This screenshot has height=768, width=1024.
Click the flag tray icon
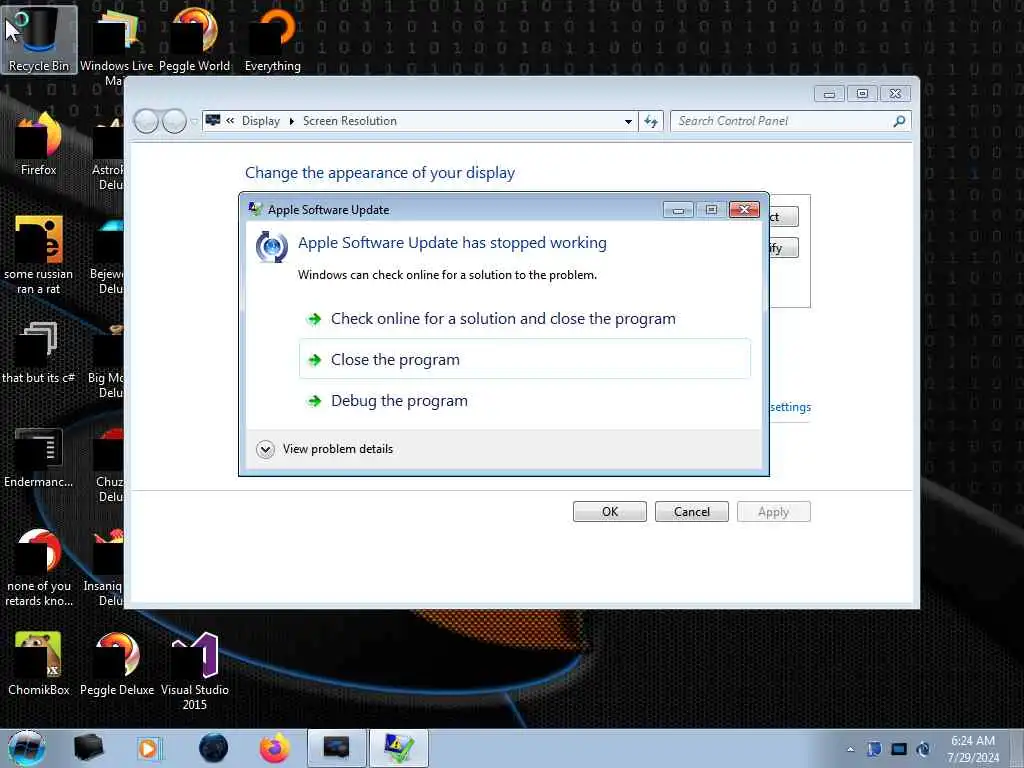coord(874,749)
